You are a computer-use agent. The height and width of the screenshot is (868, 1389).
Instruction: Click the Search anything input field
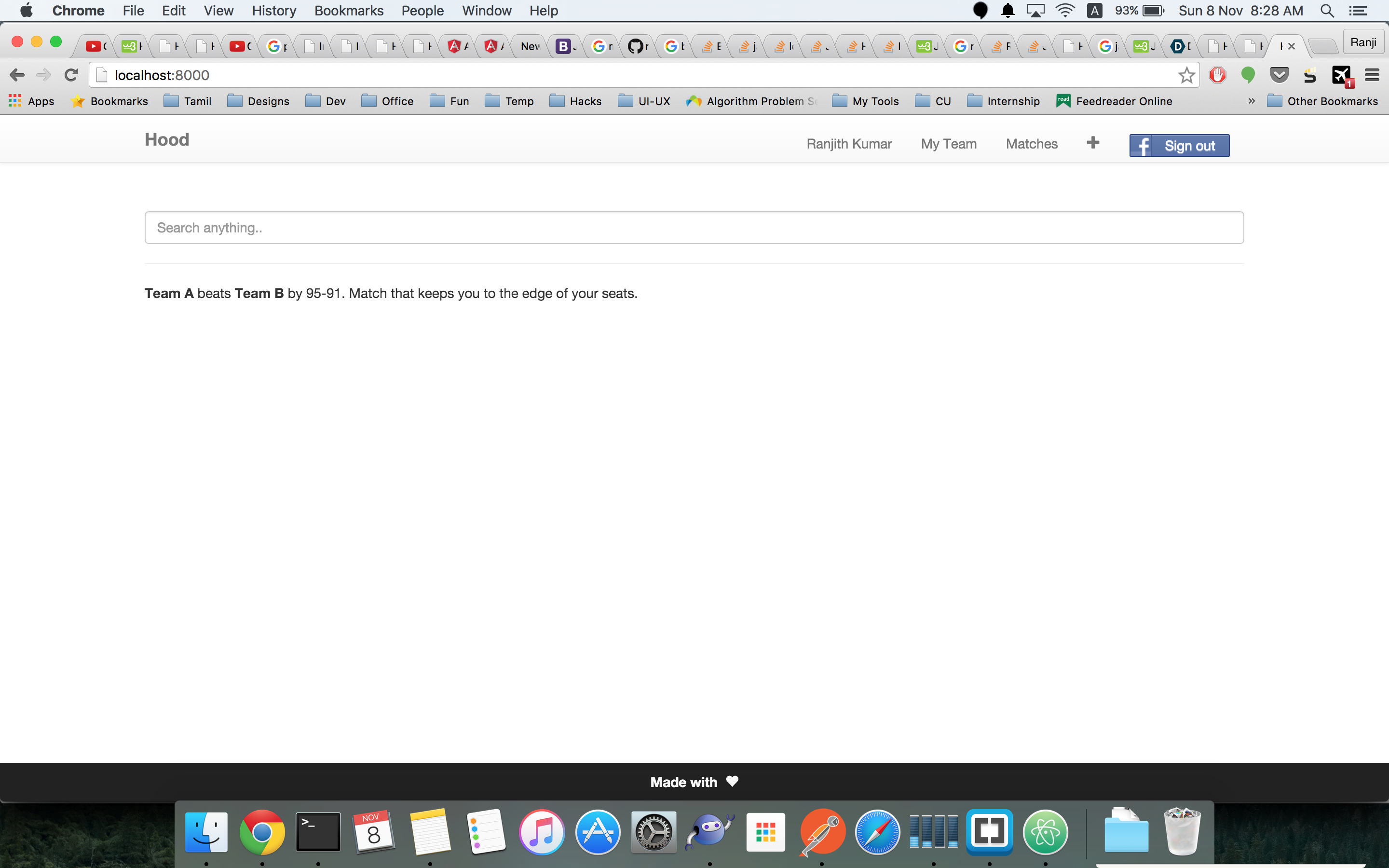[694, 228]
